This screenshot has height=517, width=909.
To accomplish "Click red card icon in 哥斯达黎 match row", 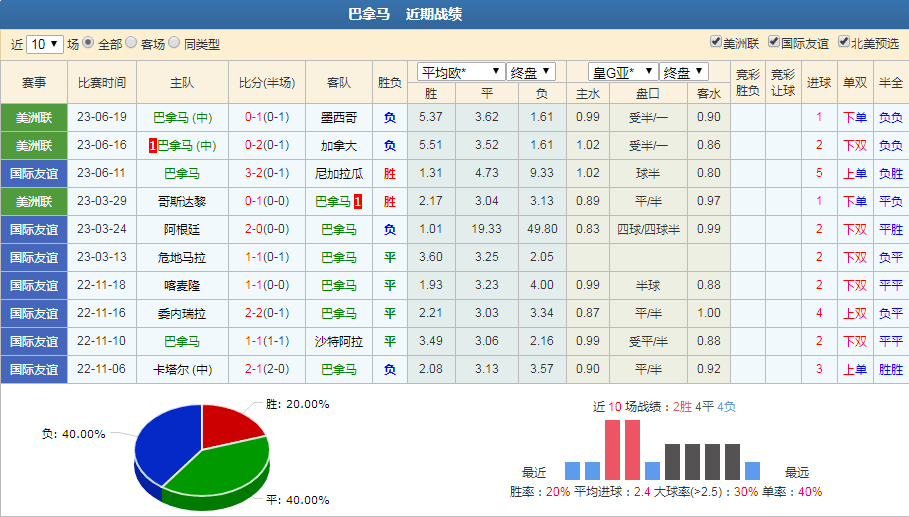I will pyautogui.click(x=357, y=202).
